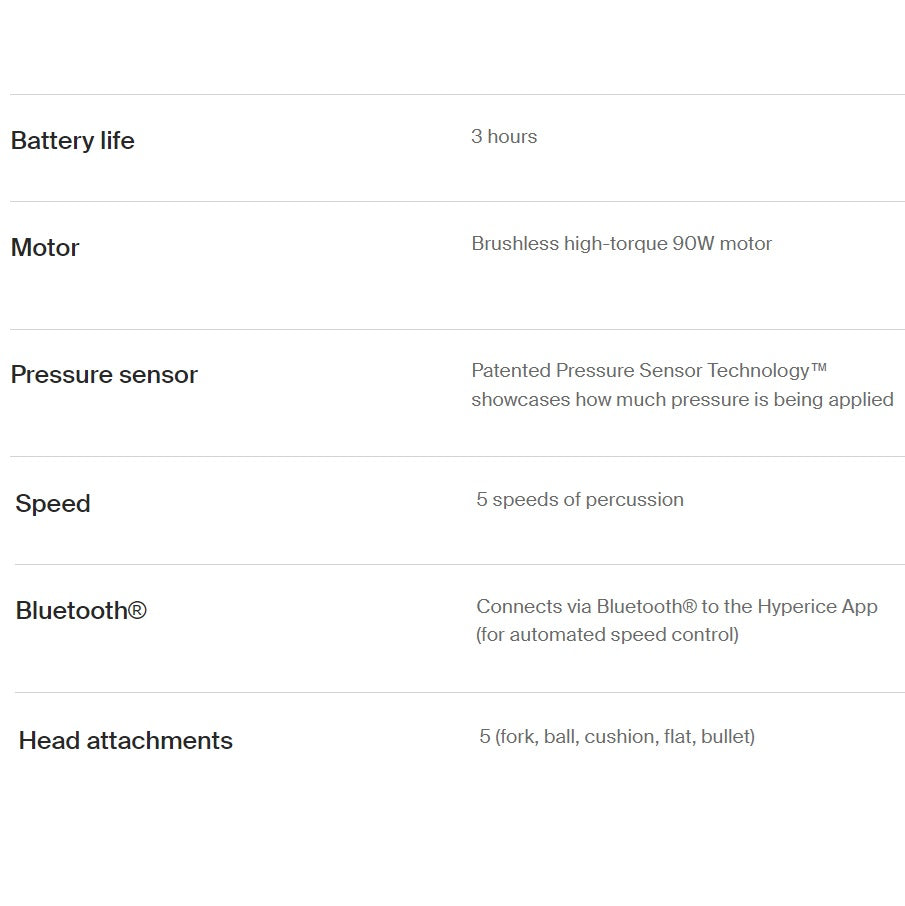Click the Battery life heading
The height and width of the screenshot is (906, 905).
[72, 141]
